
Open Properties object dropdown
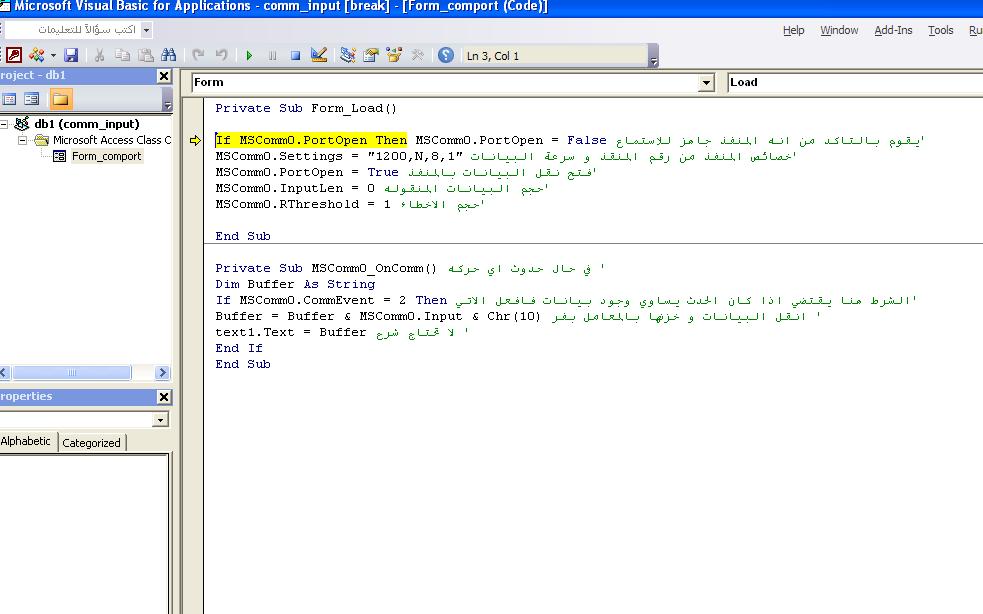coord(160,420)
